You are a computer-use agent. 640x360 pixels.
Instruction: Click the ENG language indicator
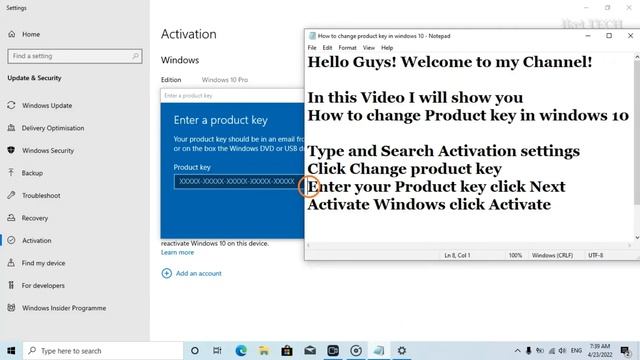click(576, 351)
